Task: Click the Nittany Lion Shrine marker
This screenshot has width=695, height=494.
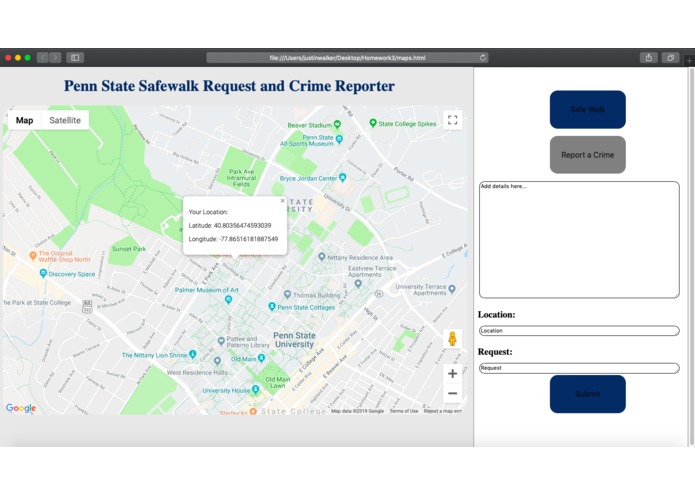Action: tap(192, 354)
